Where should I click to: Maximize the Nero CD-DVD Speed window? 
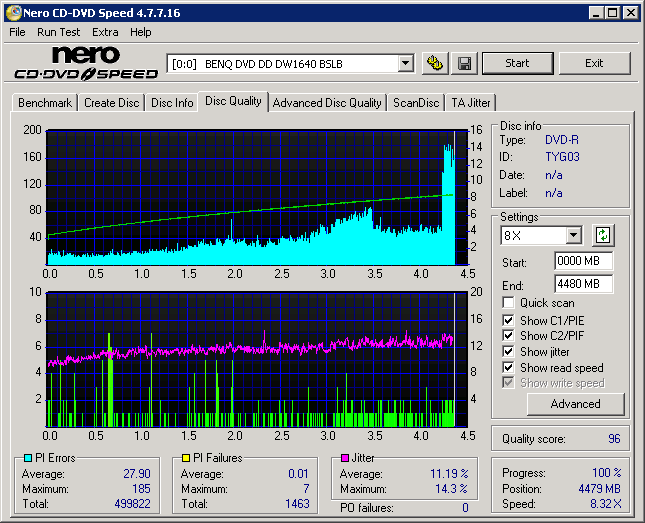pos(613,13)
